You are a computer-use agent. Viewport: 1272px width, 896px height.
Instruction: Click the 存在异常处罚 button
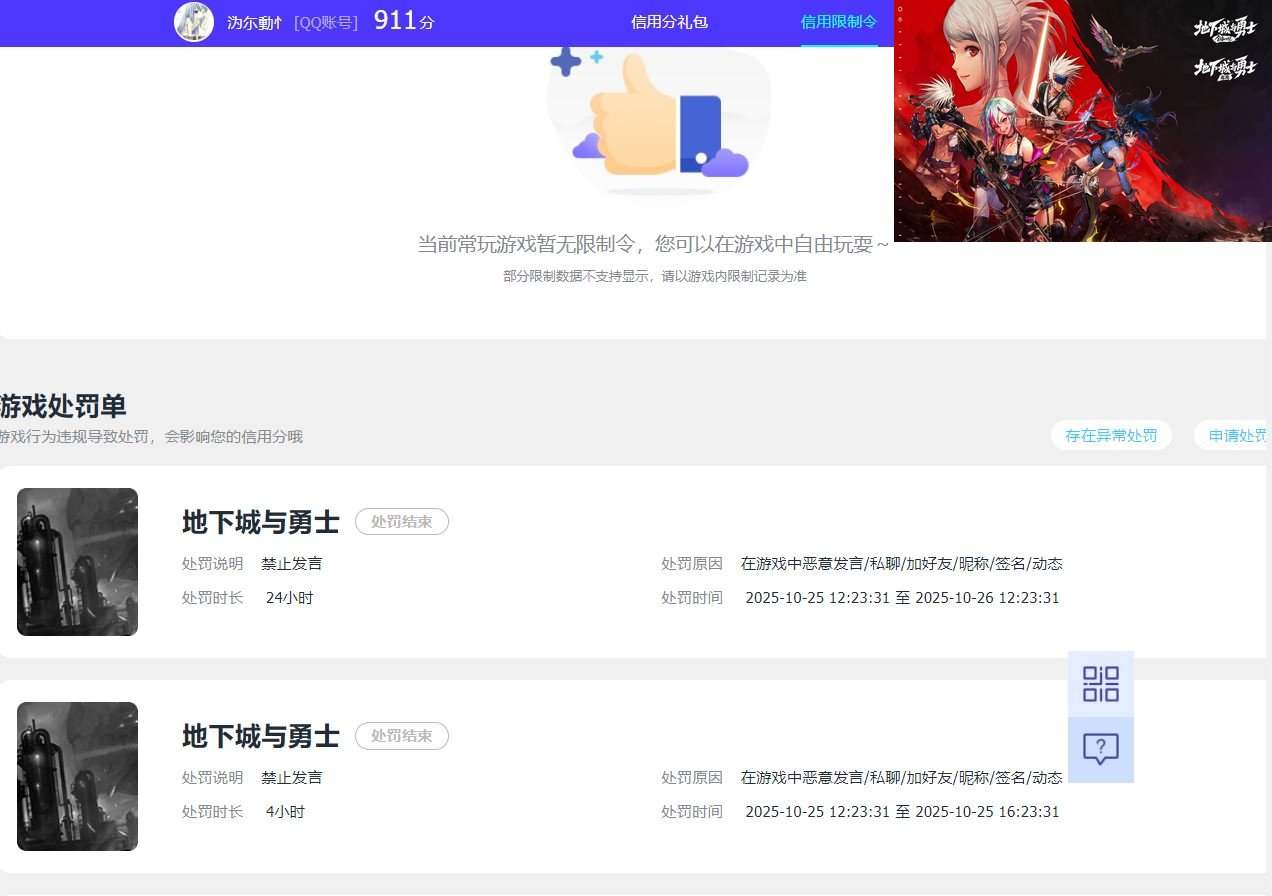[x=1111, y=435]
